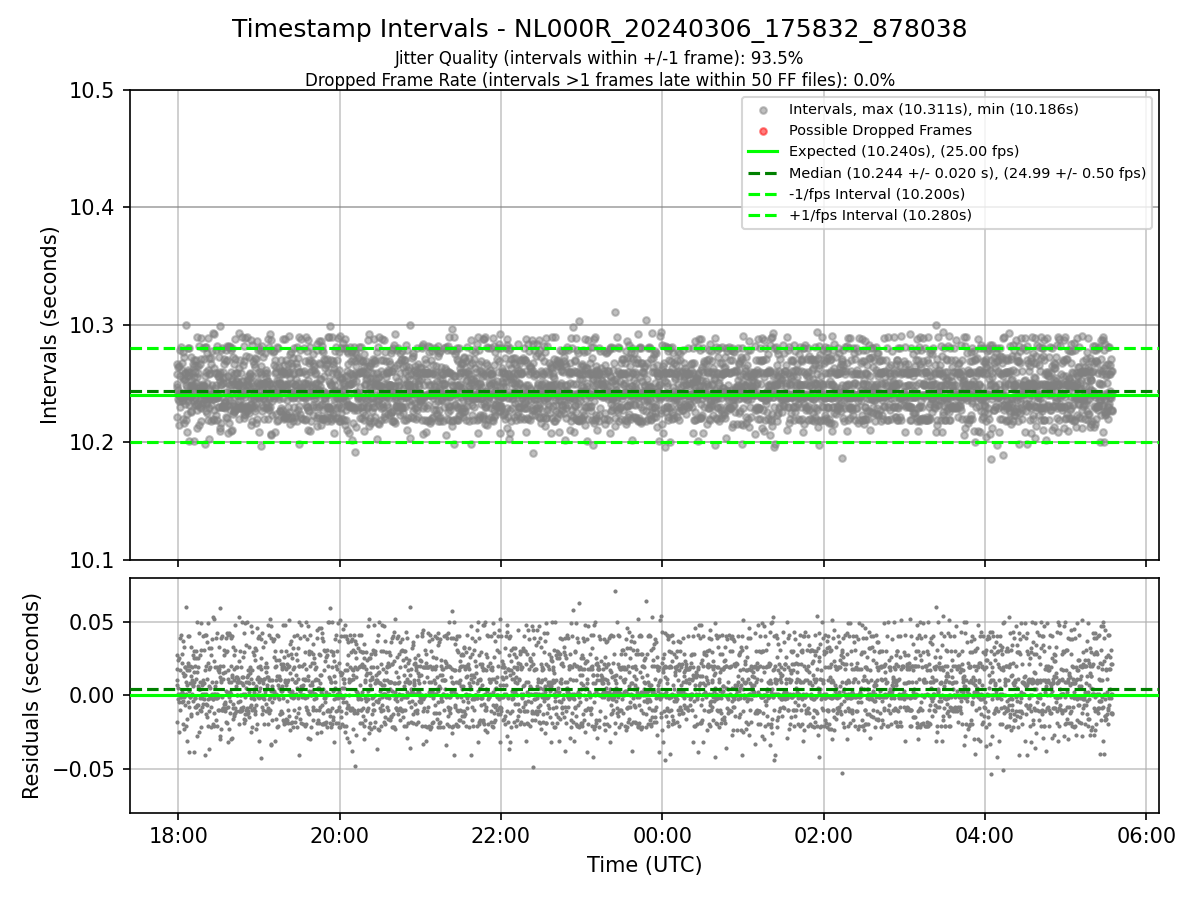
Task: Click legend entry +1/fps Interval (10.280s)
Action: [x=880, y=215]
